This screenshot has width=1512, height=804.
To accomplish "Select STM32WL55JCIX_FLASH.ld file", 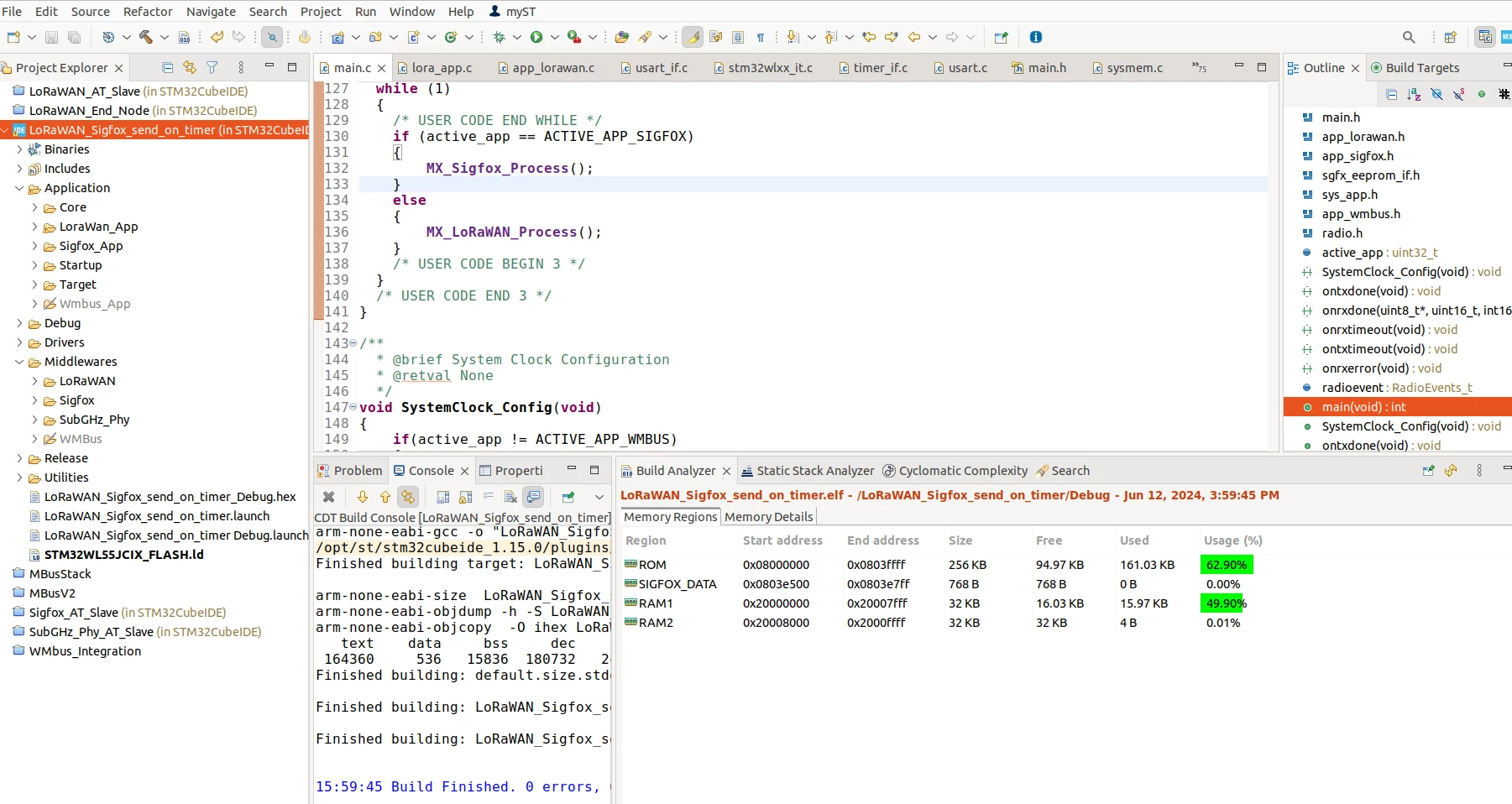I will tap(123, 555).
